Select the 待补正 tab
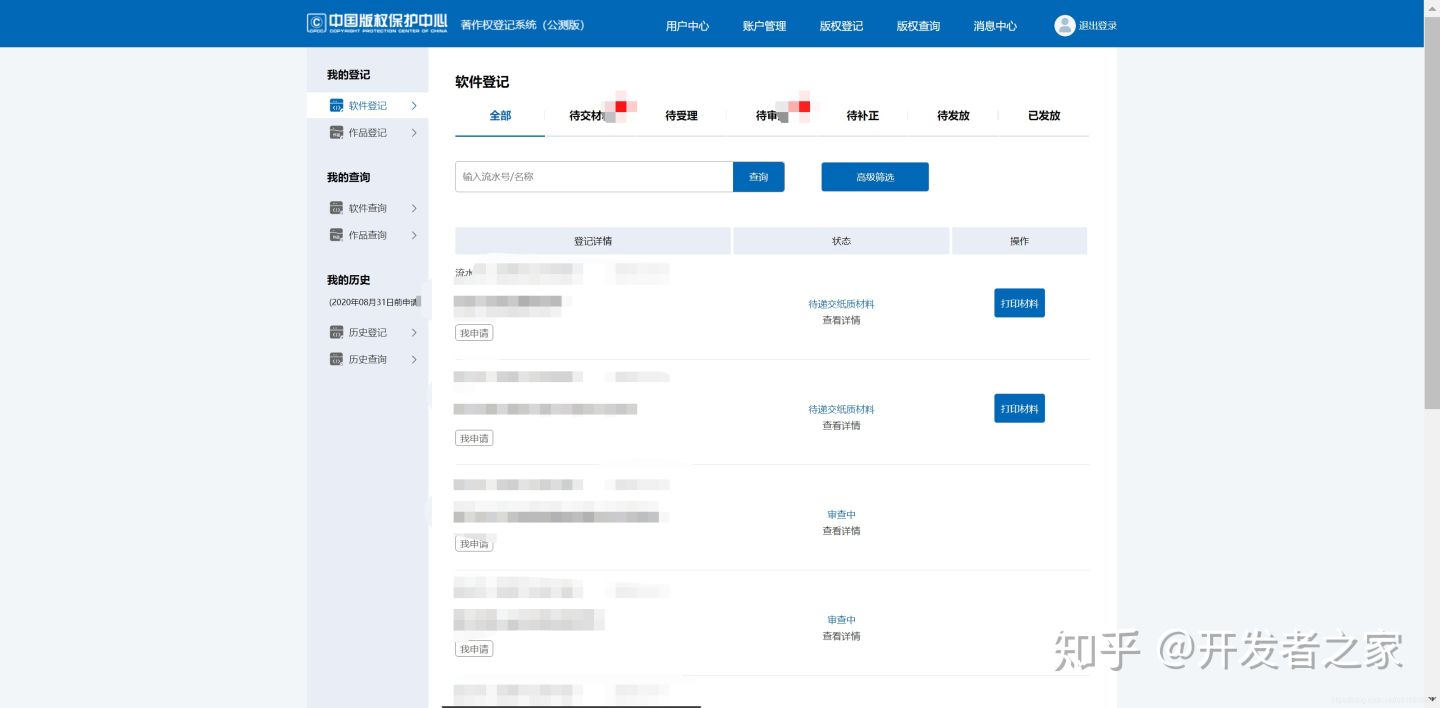 (862, 116)
